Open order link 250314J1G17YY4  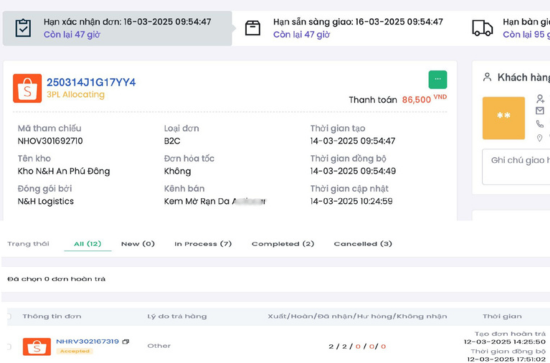point(91,82)
